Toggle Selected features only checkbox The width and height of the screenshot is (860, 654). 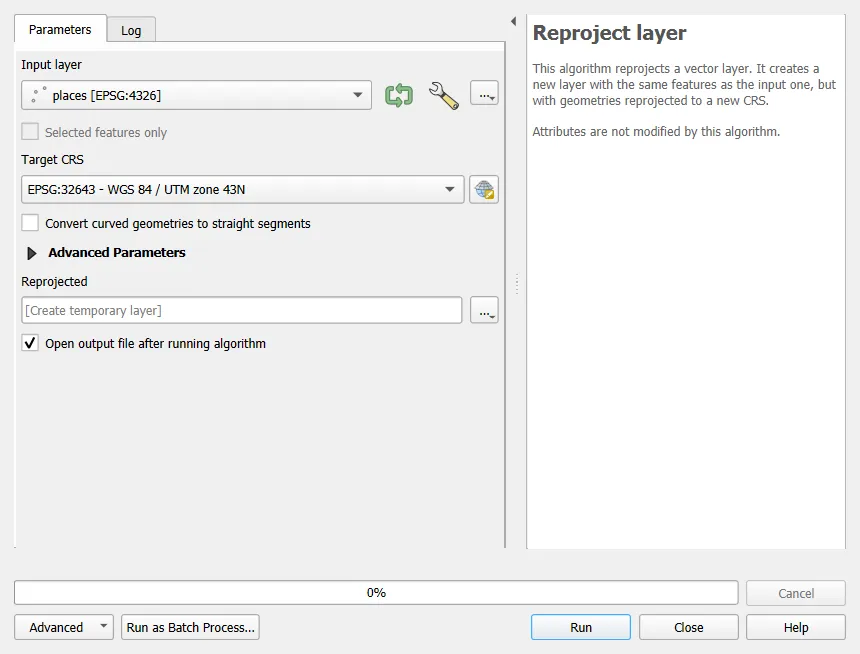click(x=30, y=132)
